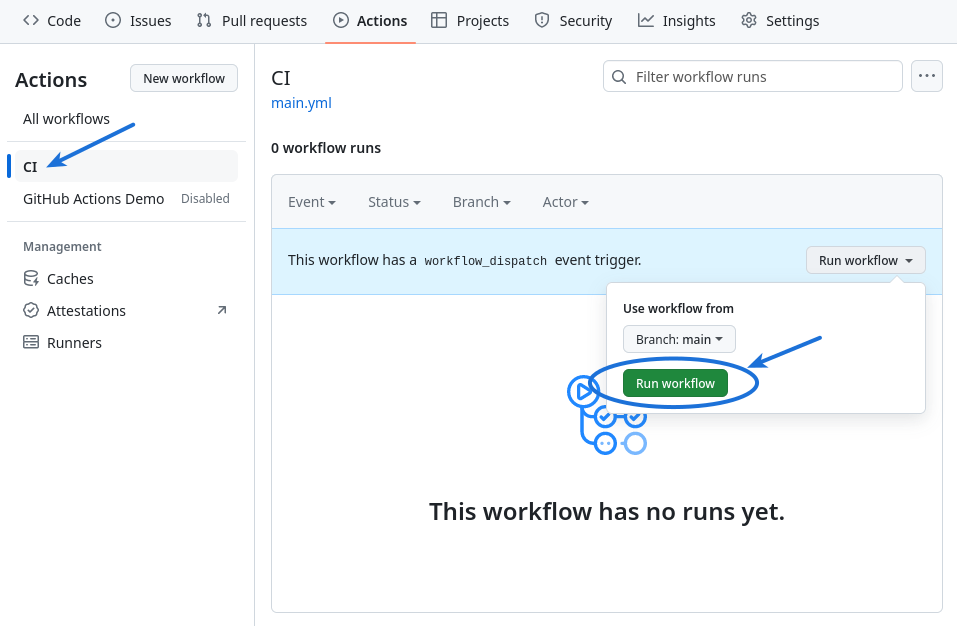Open the Security tab
958x626 pixels.
point(573,21)
